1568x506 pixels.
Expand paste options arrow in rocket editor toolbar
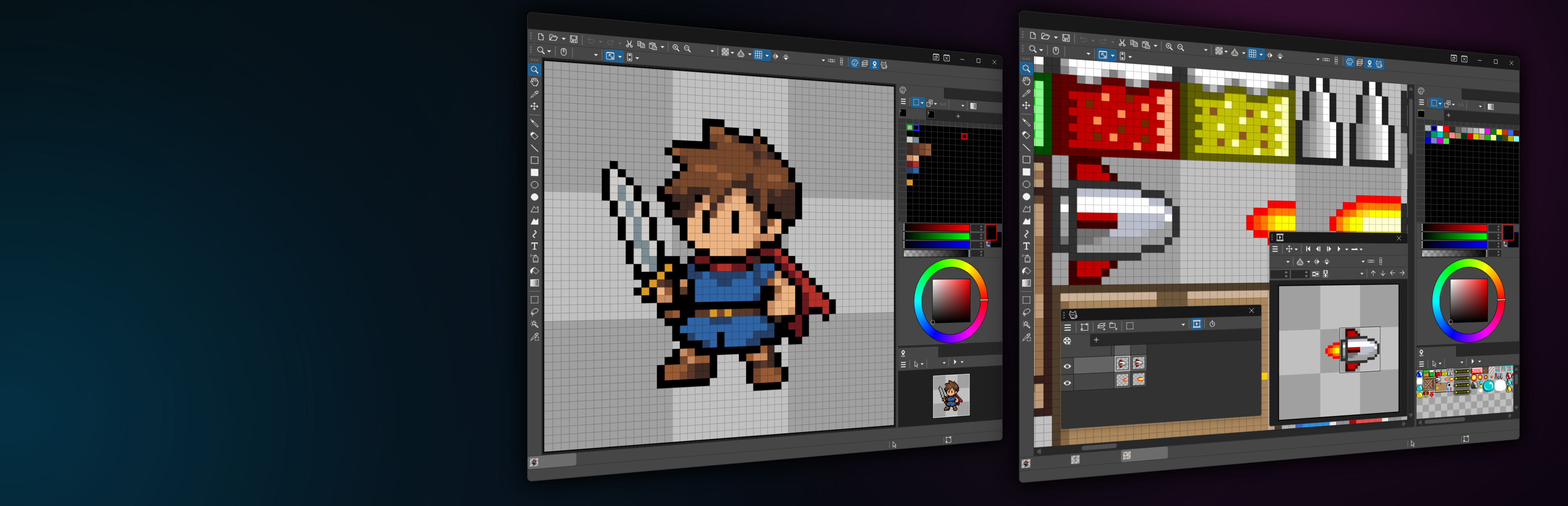[1155, 46]
